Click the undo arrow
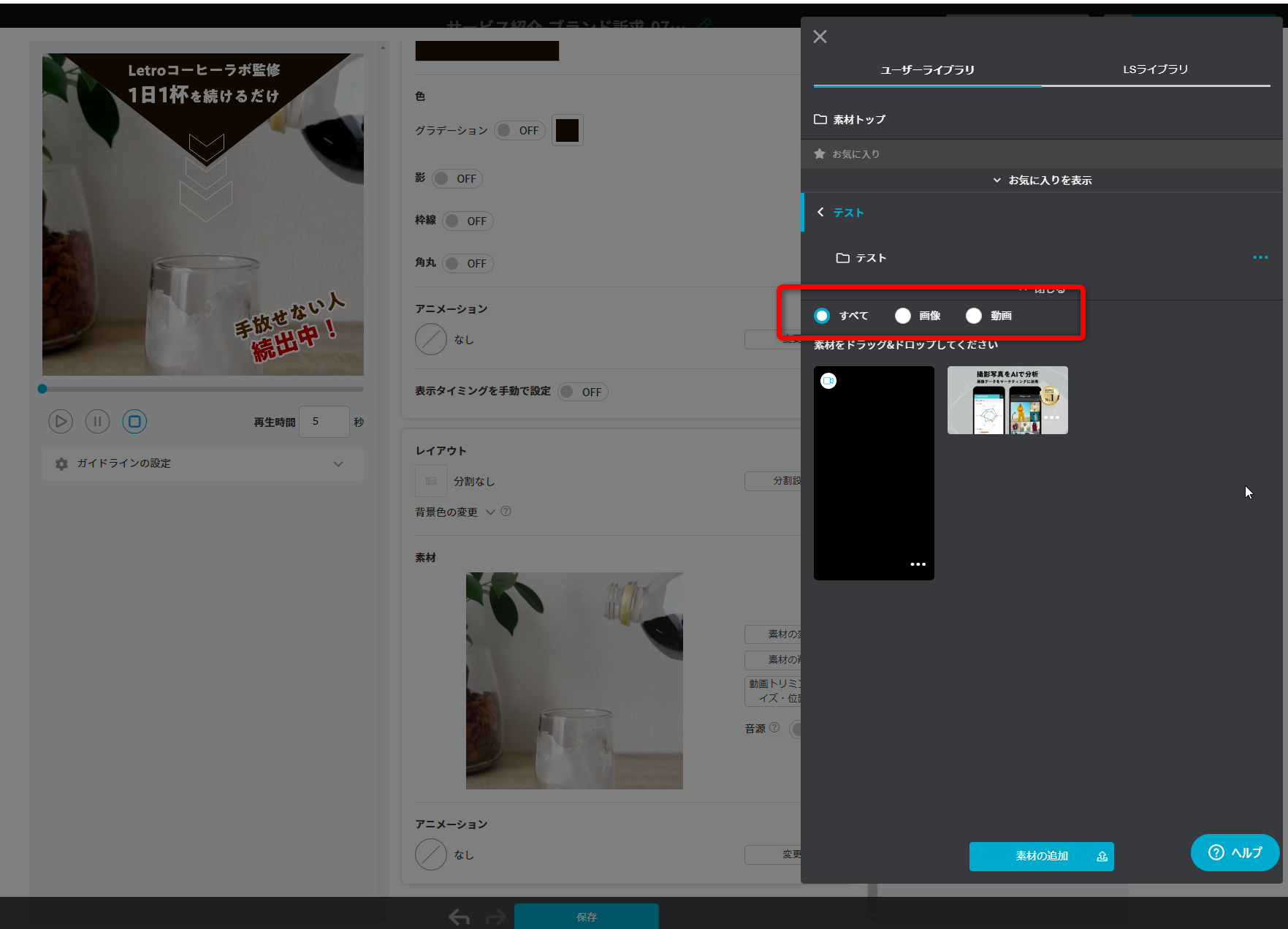The height and width of the screenshot is (929, 1288). [459, 917]
